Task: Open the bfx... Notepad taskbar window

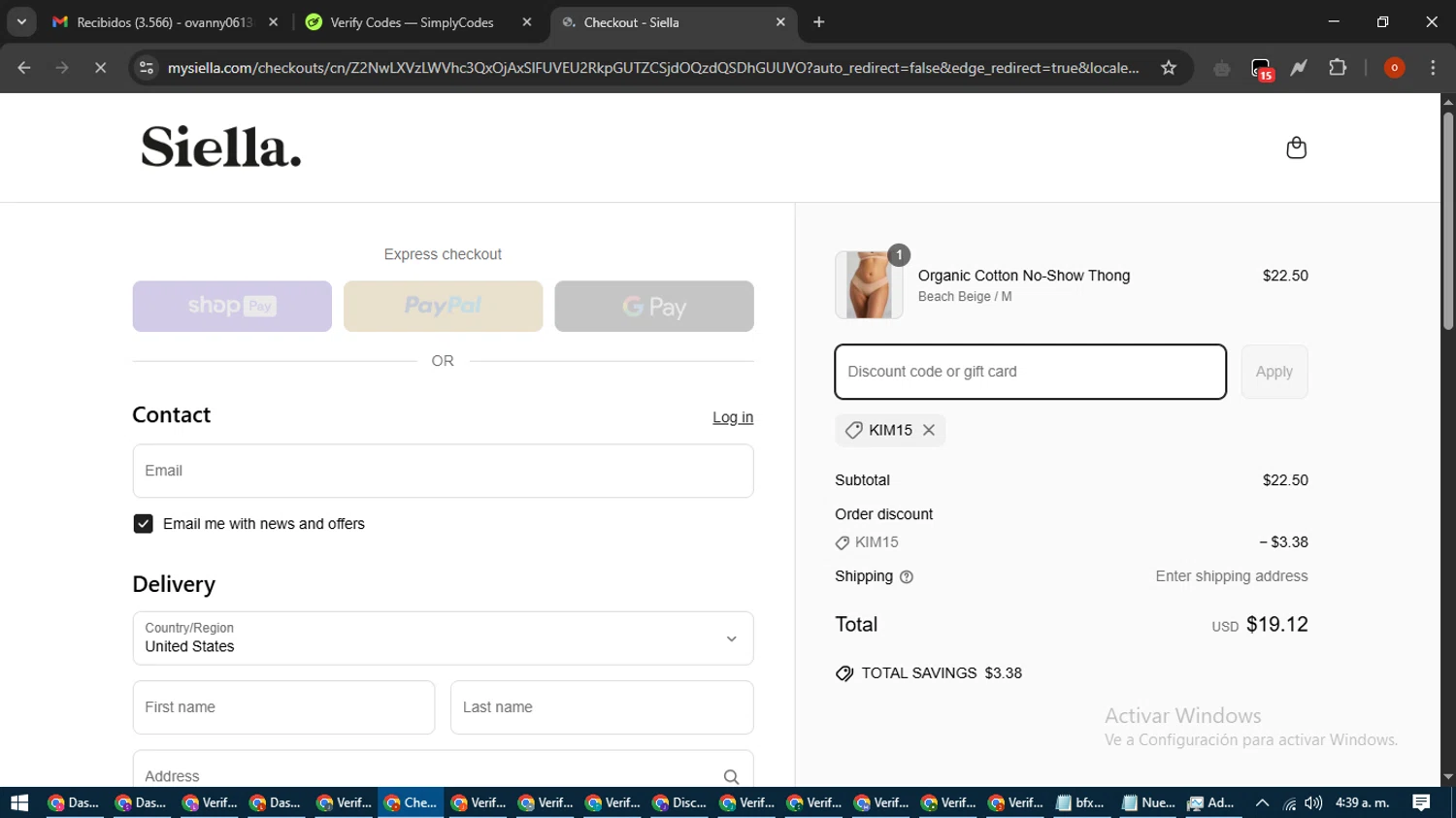Action: [1080, 802]
